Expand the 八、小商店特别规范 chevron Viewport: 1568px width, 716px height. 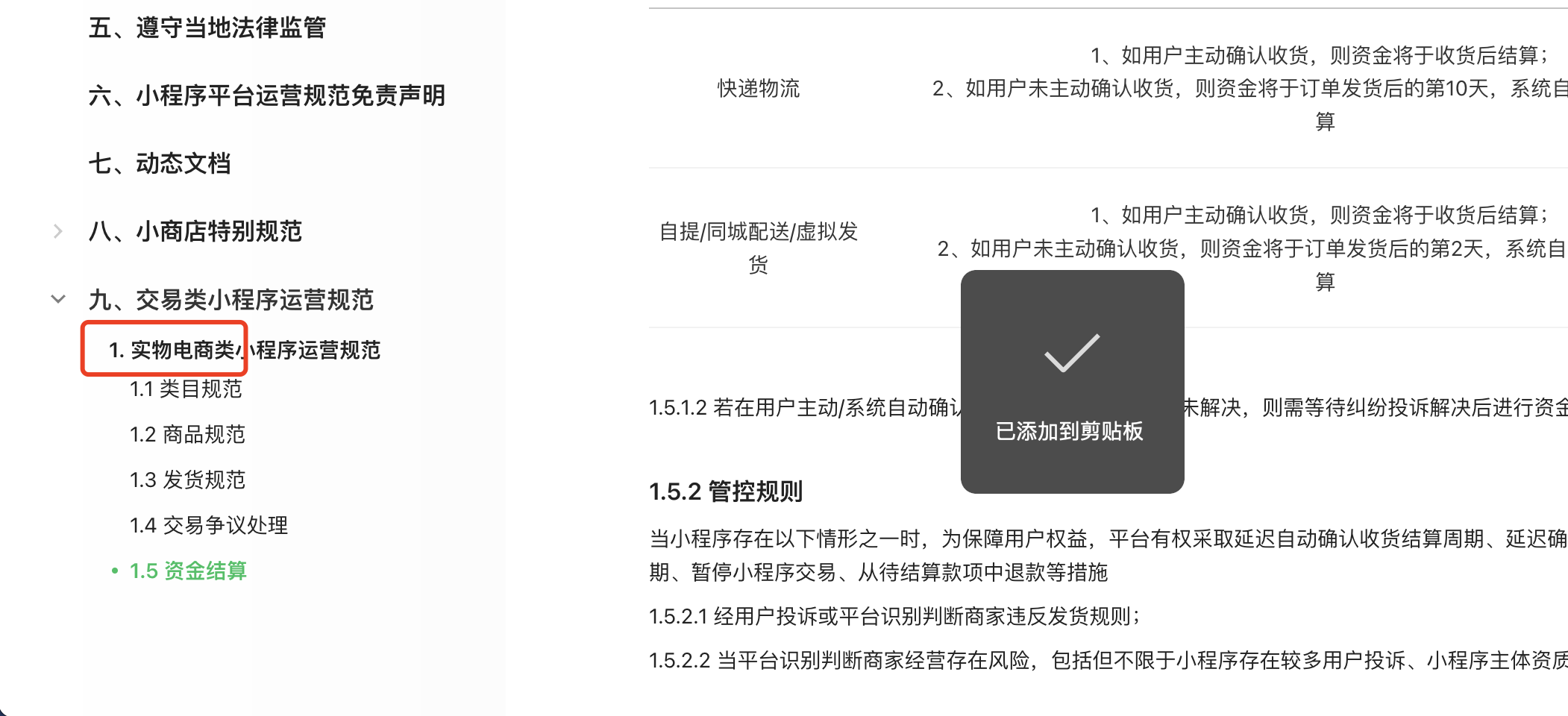point(58,231)
